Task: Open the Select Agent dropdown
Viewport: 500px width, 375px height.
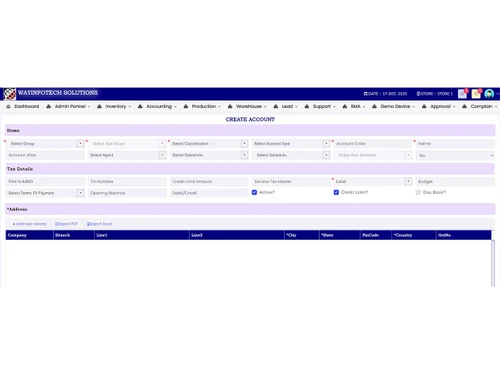Action: (127, 155)
